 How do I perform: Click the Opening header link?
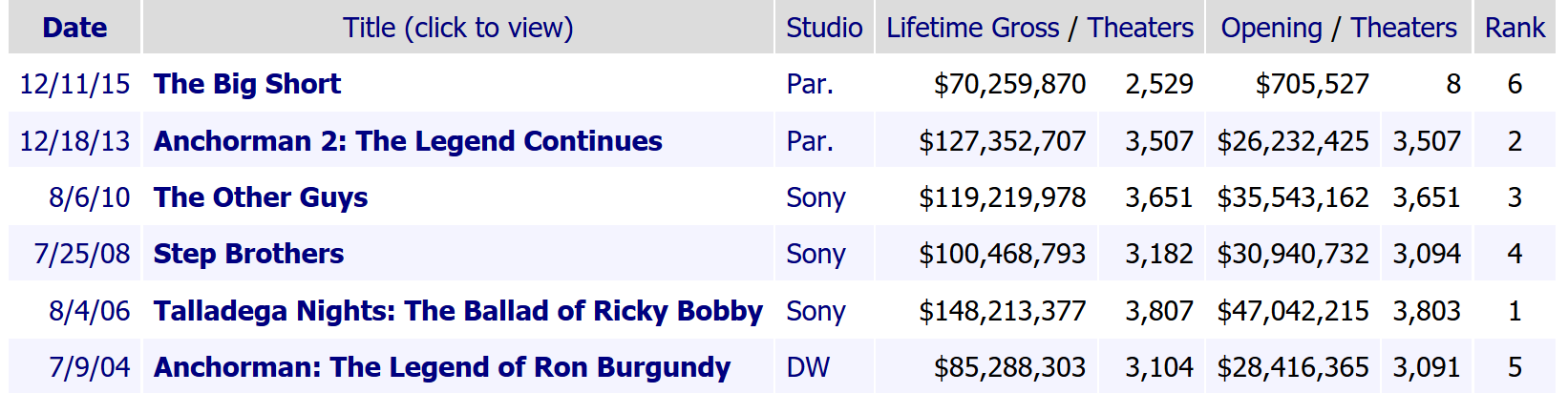(x=1271, y=28)
